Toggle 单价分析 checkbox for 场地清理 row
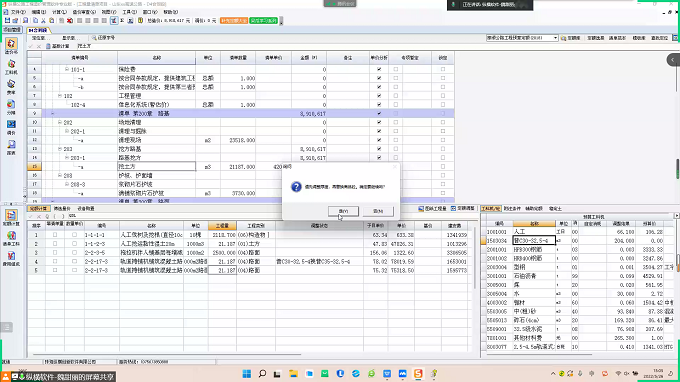This screenshot has width=680, height=382. 379,122
